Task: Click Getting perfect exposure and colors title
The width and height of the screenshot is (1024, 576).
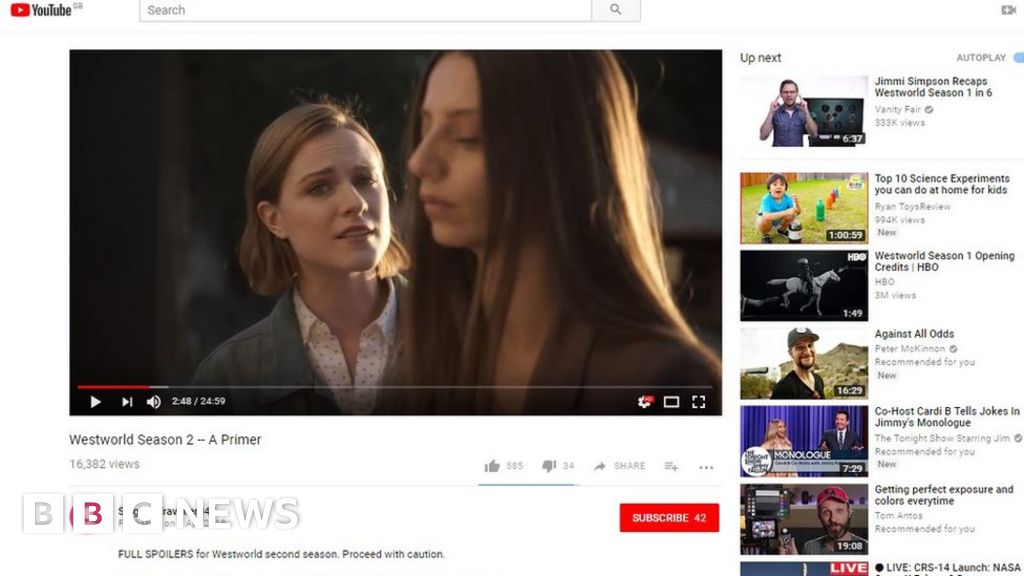Action: [944, 495]
